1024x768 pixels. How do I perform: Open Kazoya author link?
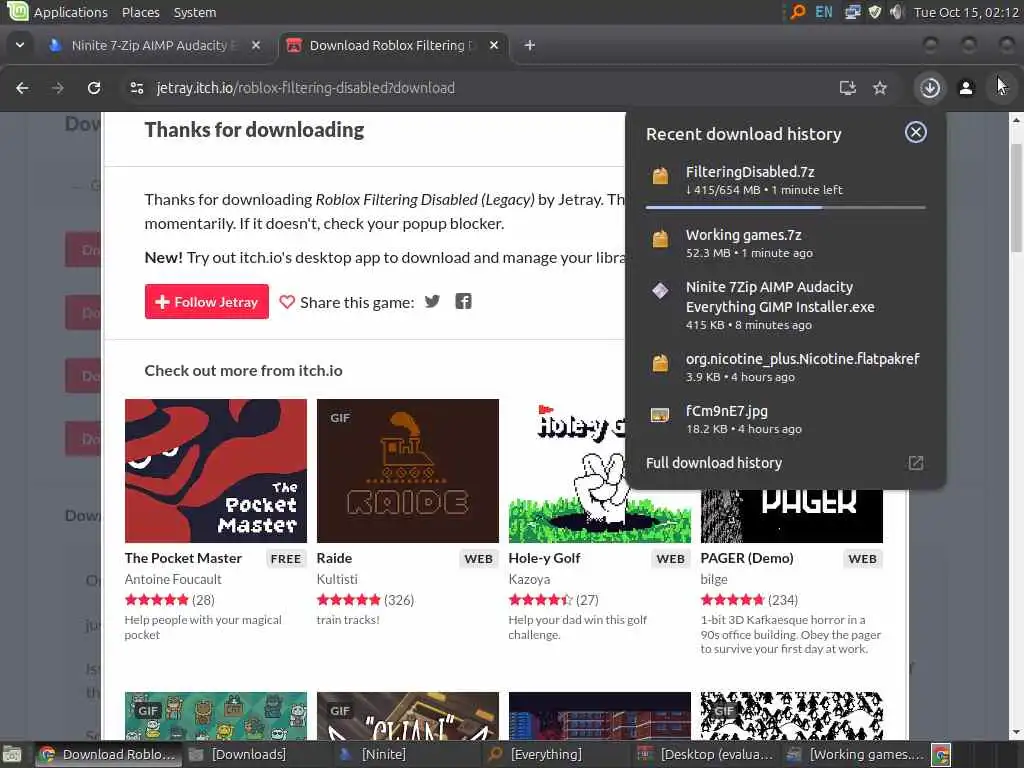point(530,579)
